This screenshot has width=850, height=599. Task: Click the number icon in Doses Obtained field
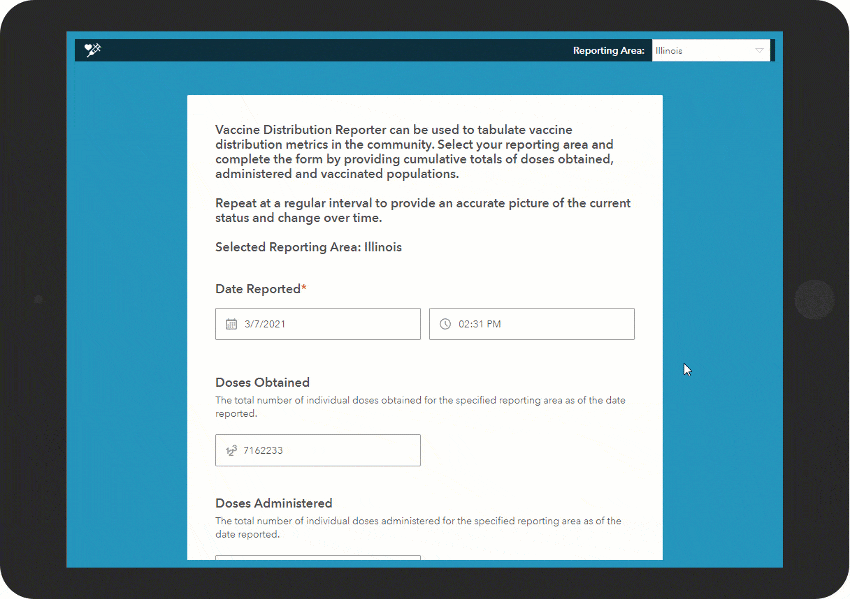pos(231,450)
